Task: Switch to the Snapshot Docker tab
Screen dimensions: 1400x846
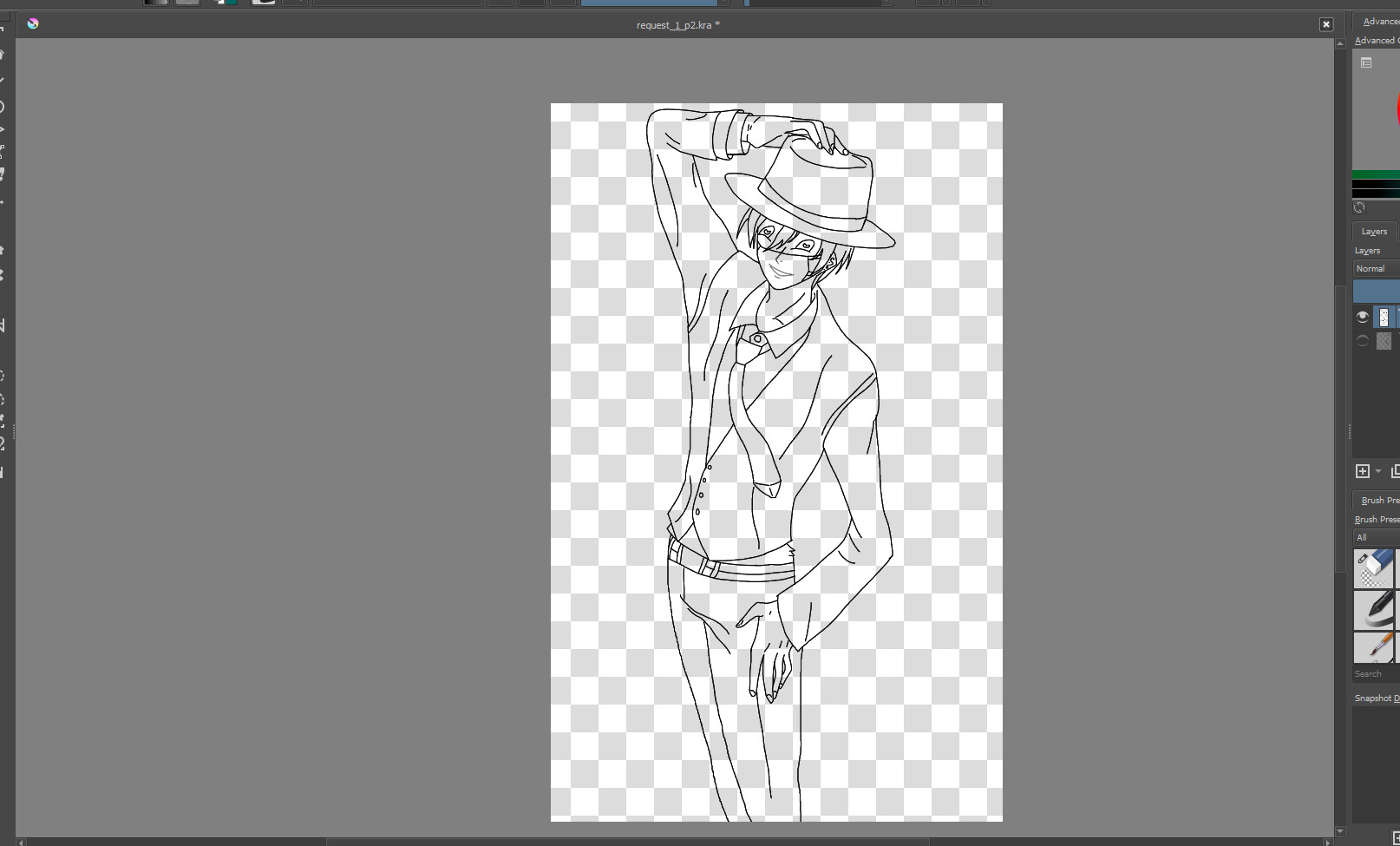Action: tap(1375, 698)
